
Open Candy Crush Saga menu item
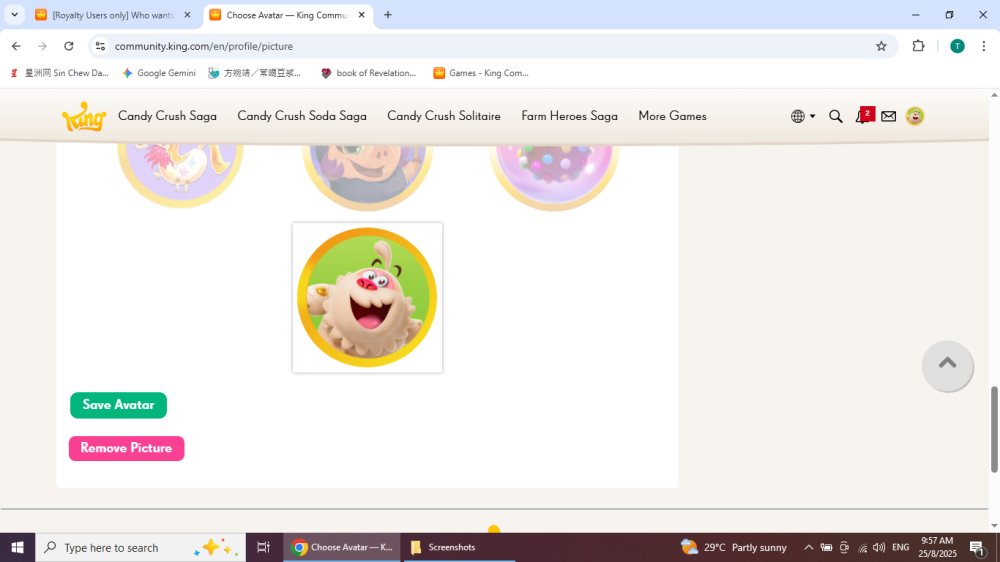coord(167,116)
